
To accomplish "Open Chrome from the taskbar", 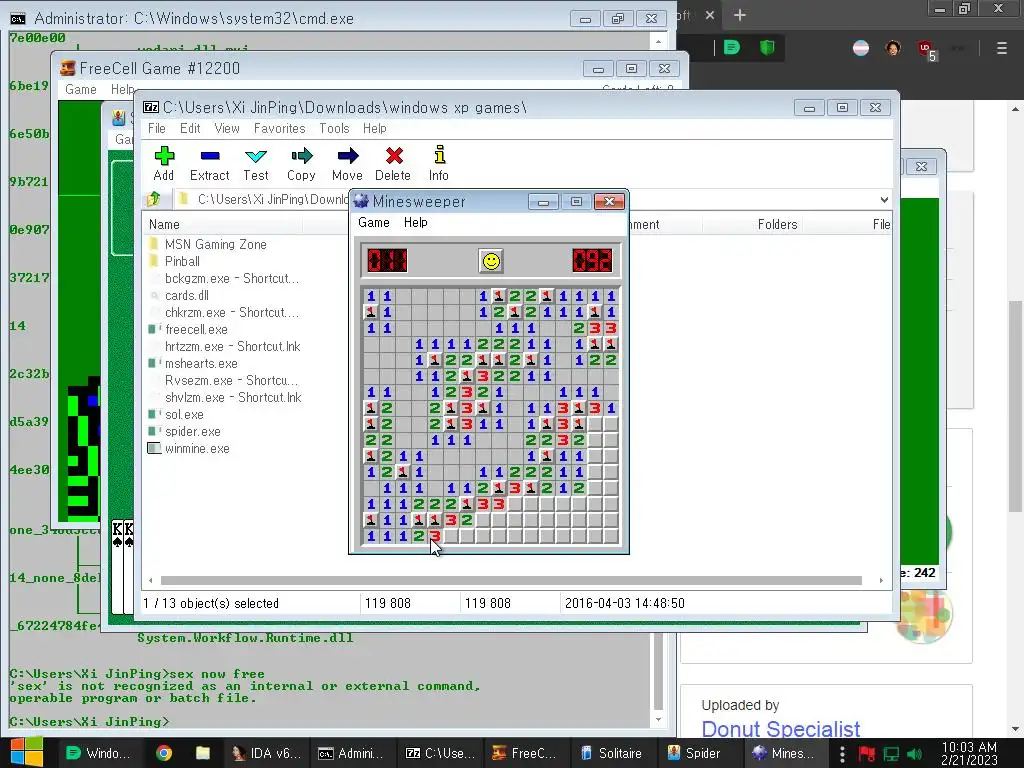I will click(x=164, y=753).
